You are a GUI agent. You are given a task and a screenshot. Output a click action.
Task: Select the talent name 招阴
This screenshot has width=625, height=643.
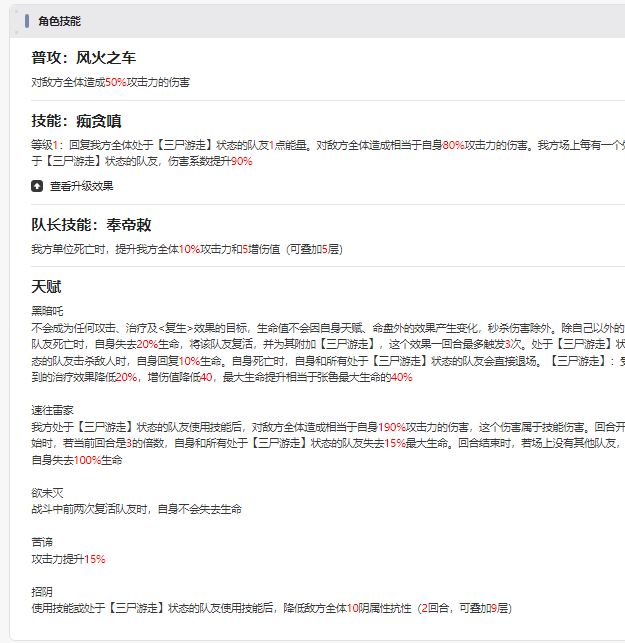(x=42, y=592)
